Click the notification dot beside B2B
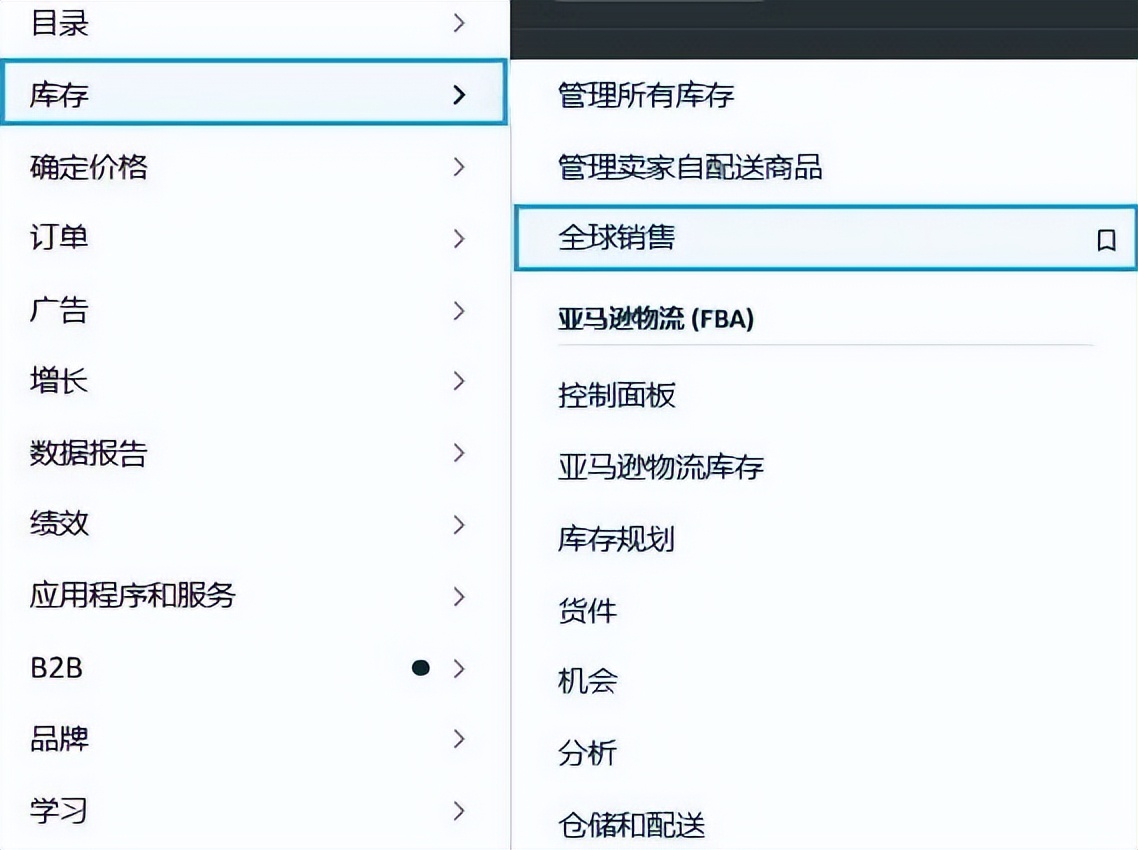The width and height of the screenshot is (1138, 850). tap(421, 667)
